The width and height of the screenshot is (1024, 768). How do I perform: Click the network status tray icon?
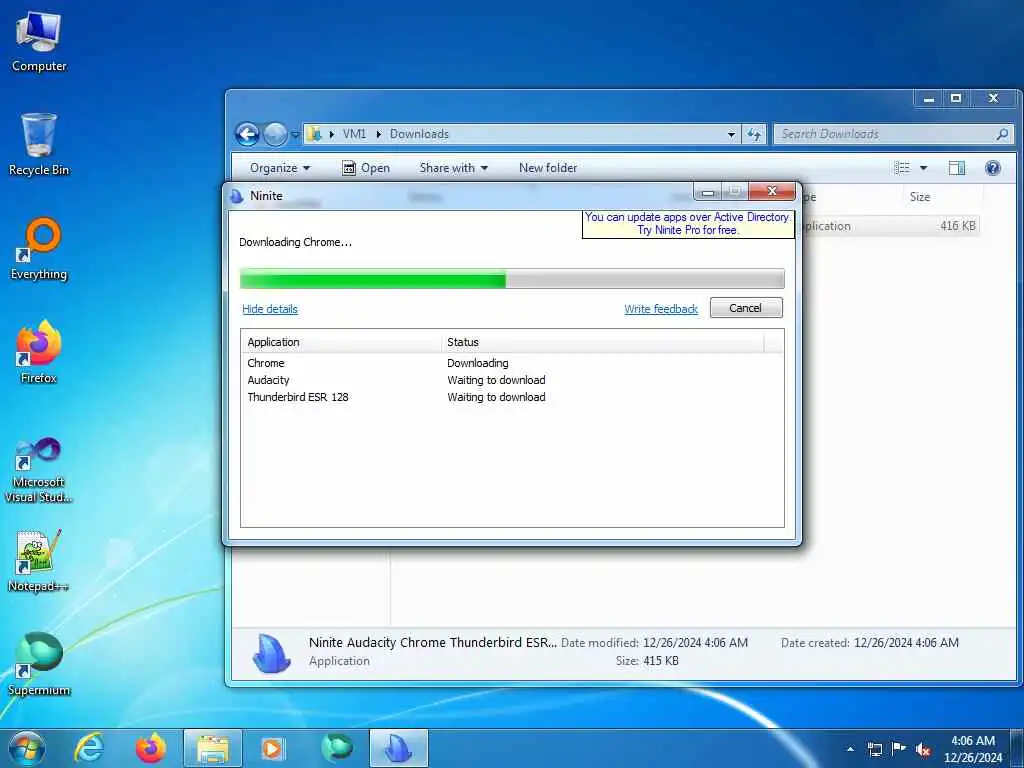(x=874, y=749)
